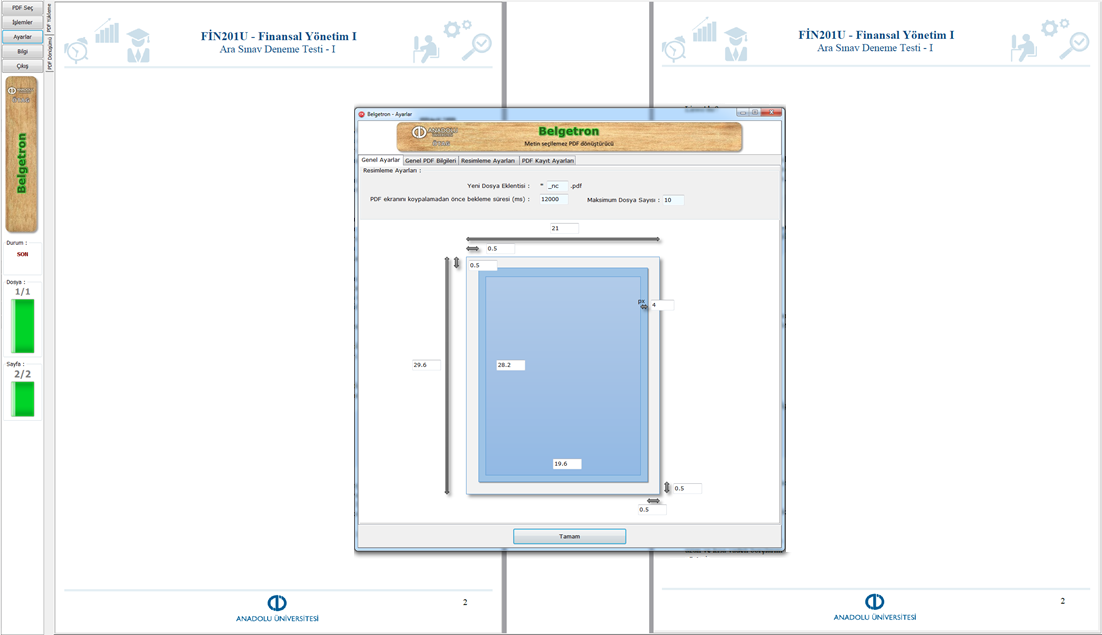Click the Yeni Dosya Eklentisi field
The width and height of the screenshot is (1102, 635).
coord(557,186)
